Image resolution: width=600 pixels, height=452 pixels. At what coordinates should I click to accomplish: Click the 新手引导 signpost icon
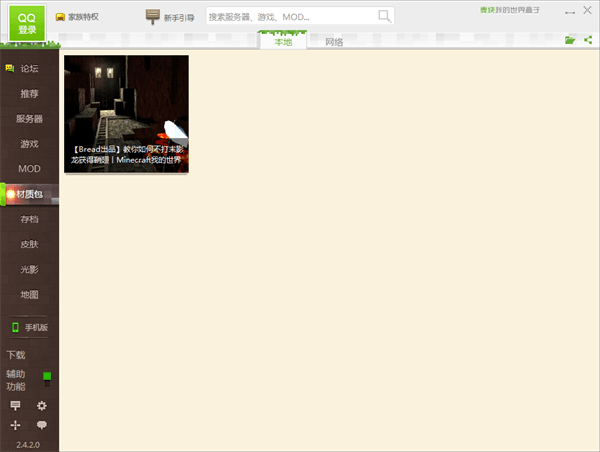coord(153,16)
